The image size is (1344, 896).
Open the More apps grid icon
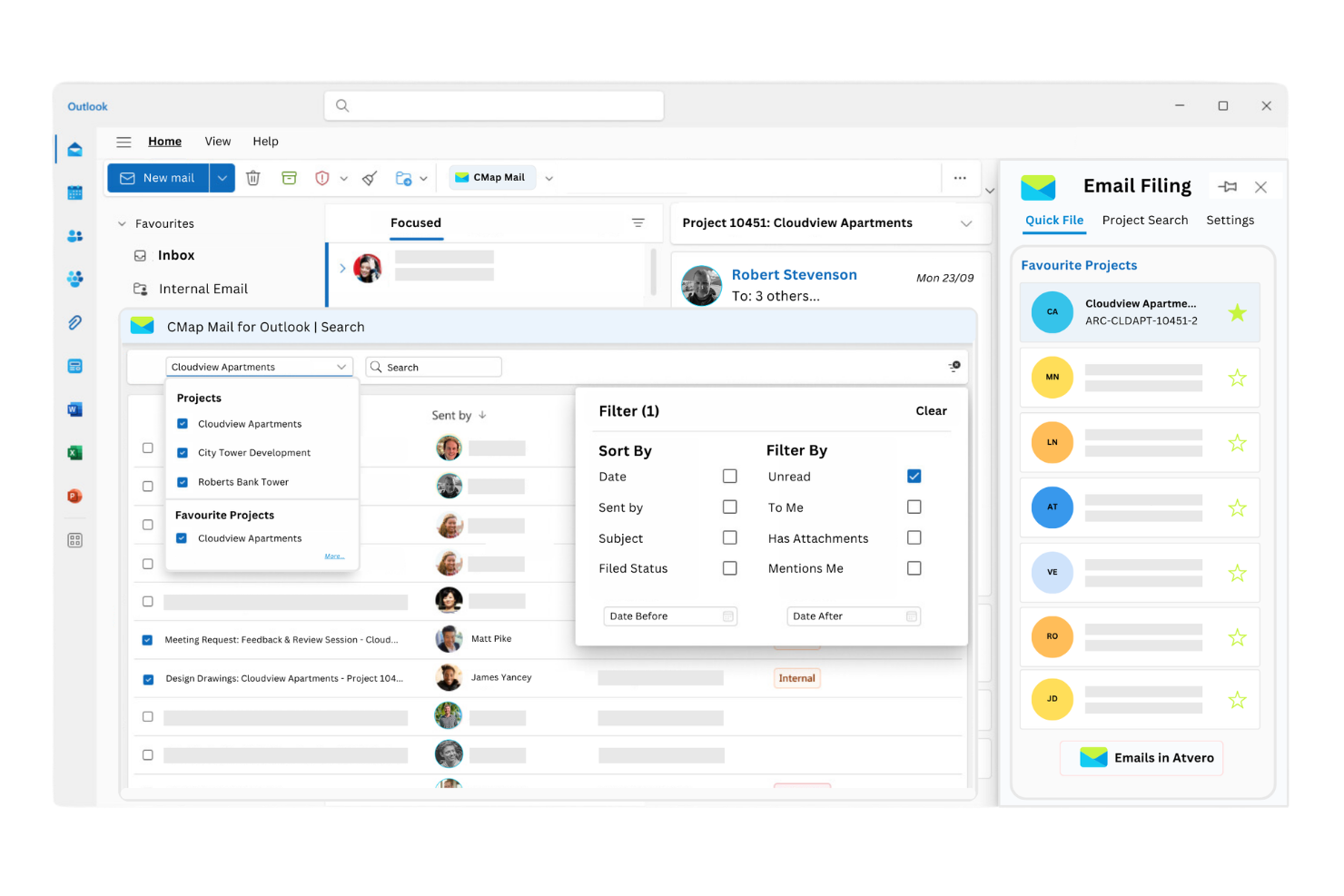(x=75, y=540)
